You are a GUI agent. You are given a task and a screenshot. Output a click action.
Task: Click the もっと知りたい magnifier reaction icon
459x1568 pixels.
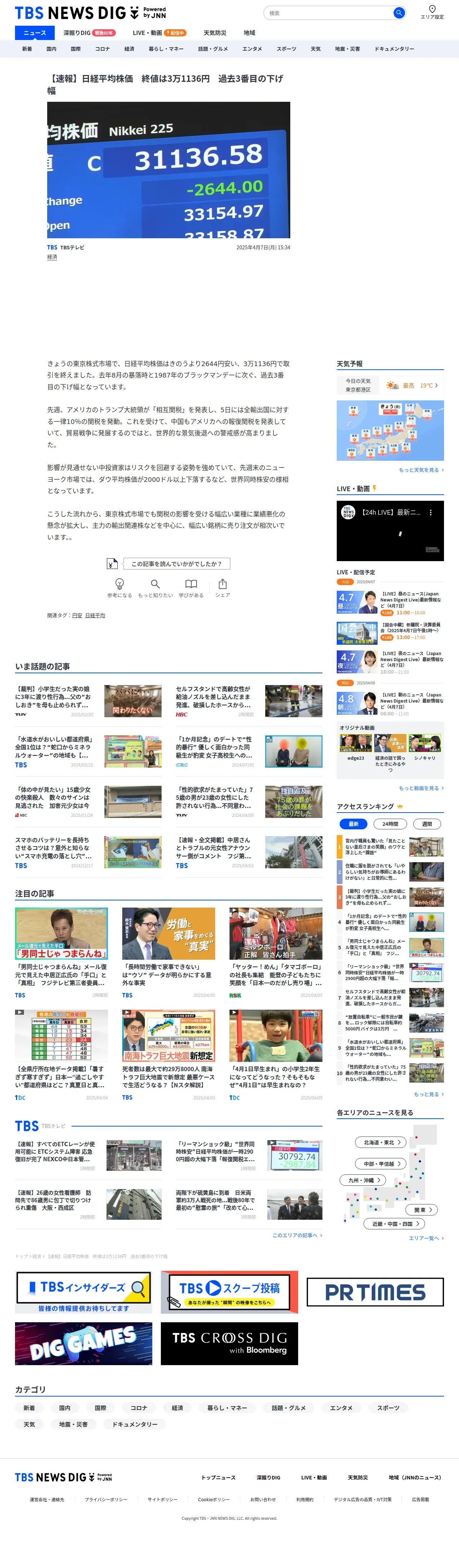156,584
